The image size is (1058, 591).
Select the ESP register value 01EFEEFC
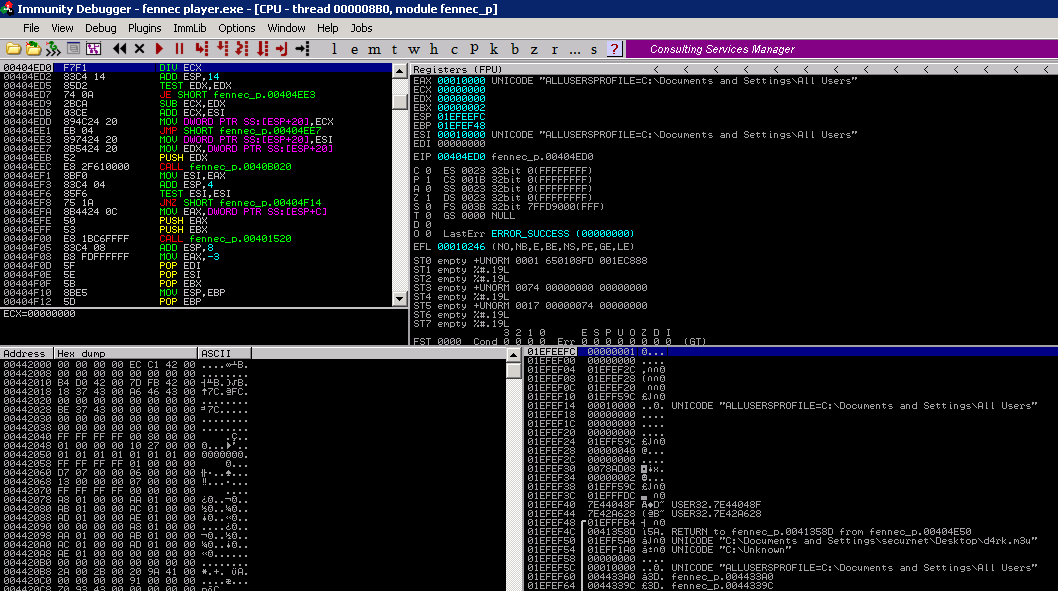tap(461, 117)
